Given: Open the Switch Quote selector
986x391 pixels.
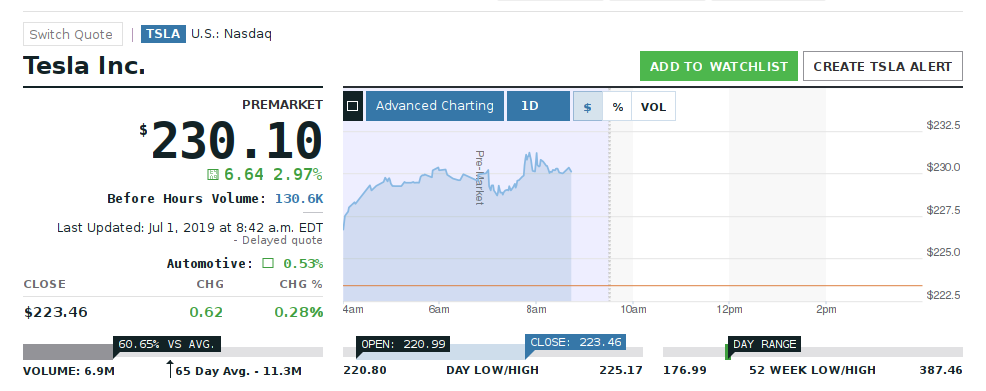Looking at the screenshot, I should coord(72,35).
